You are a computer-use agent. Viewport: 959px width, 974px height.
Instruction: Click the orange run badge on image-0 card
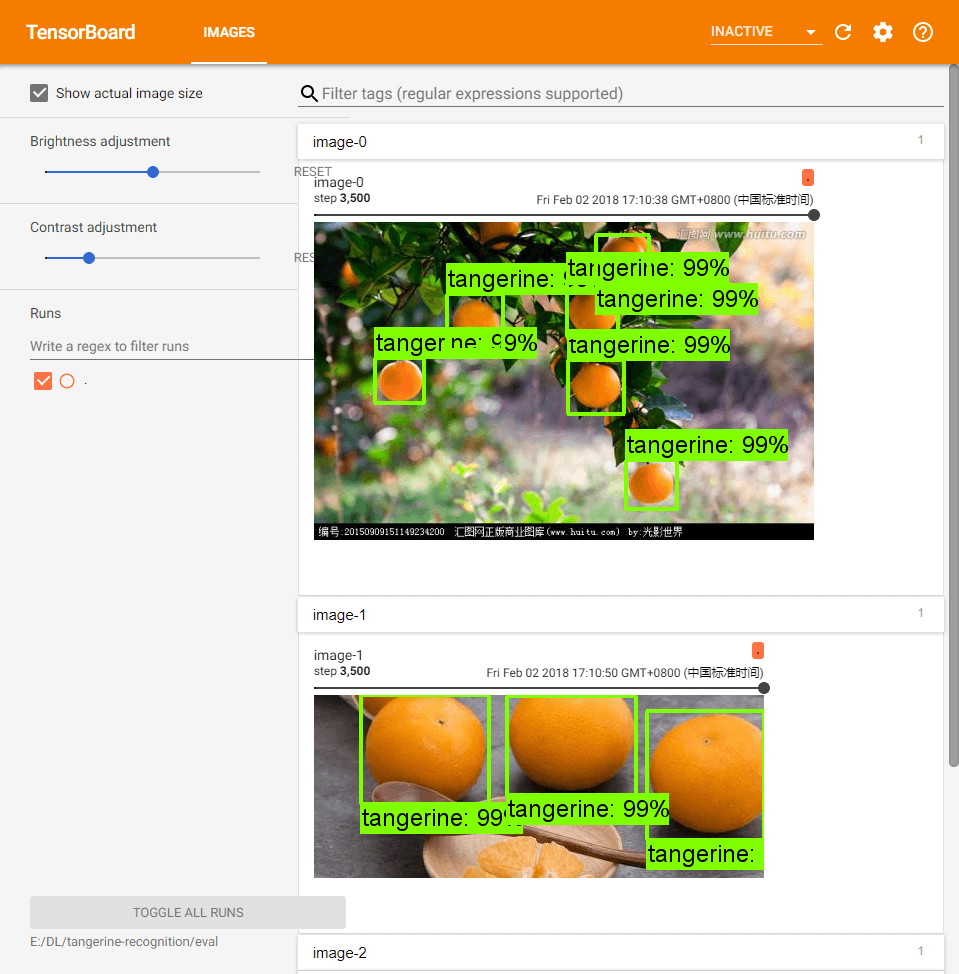click(x=808, y=177)
